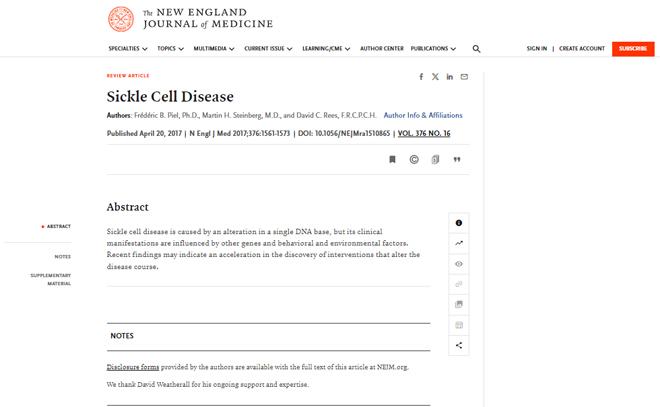660x407 pixels.
Task: Open the Author Center menu item
Action: tap(382, 49)
